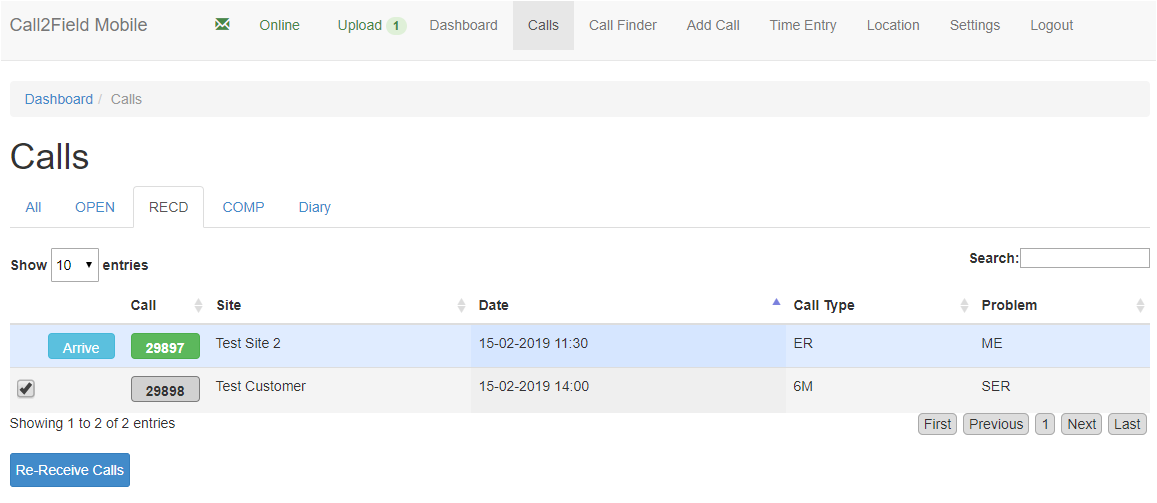The width and height of the screenshot is (1157, 503).
Task: Select the All calls tab
Action: [33, 207]
